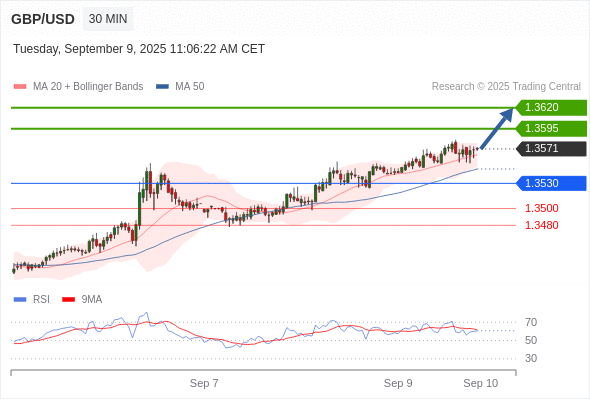Select the 1.3620 green resistance tag
The image size is (590, 400).
click(551, 108)
